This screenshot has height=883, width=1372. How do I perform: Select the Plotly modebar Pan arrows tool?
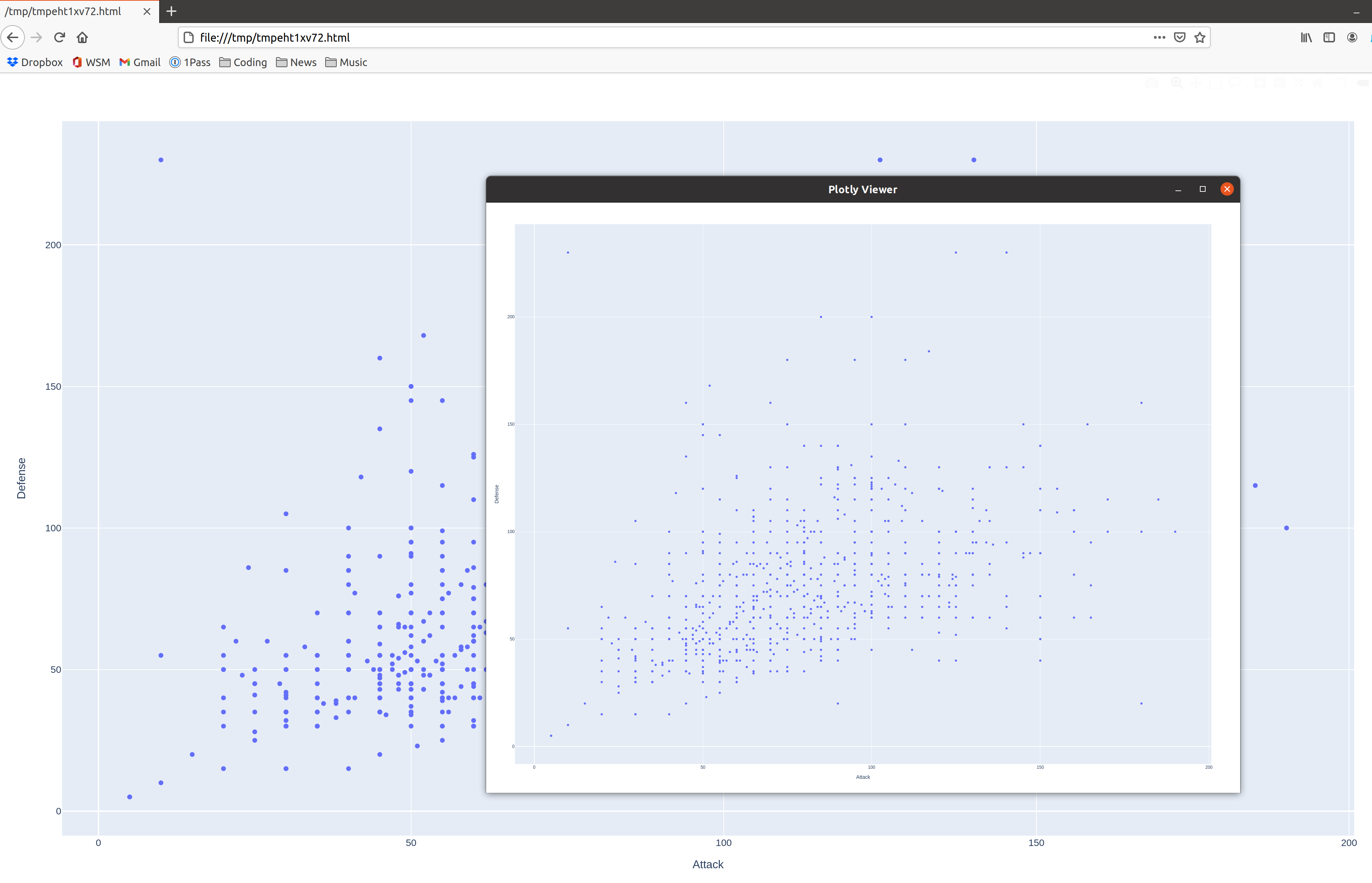(x=1197, y=83)
